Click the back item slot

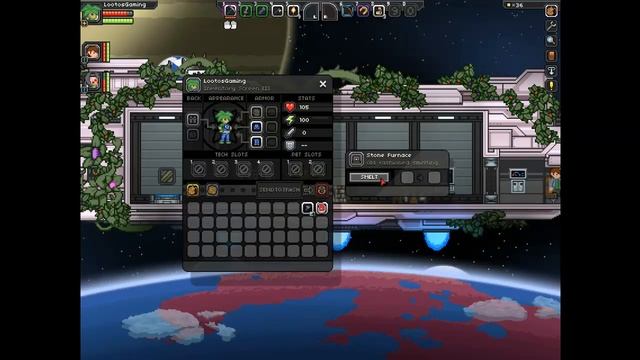click(x=193, y=119)
